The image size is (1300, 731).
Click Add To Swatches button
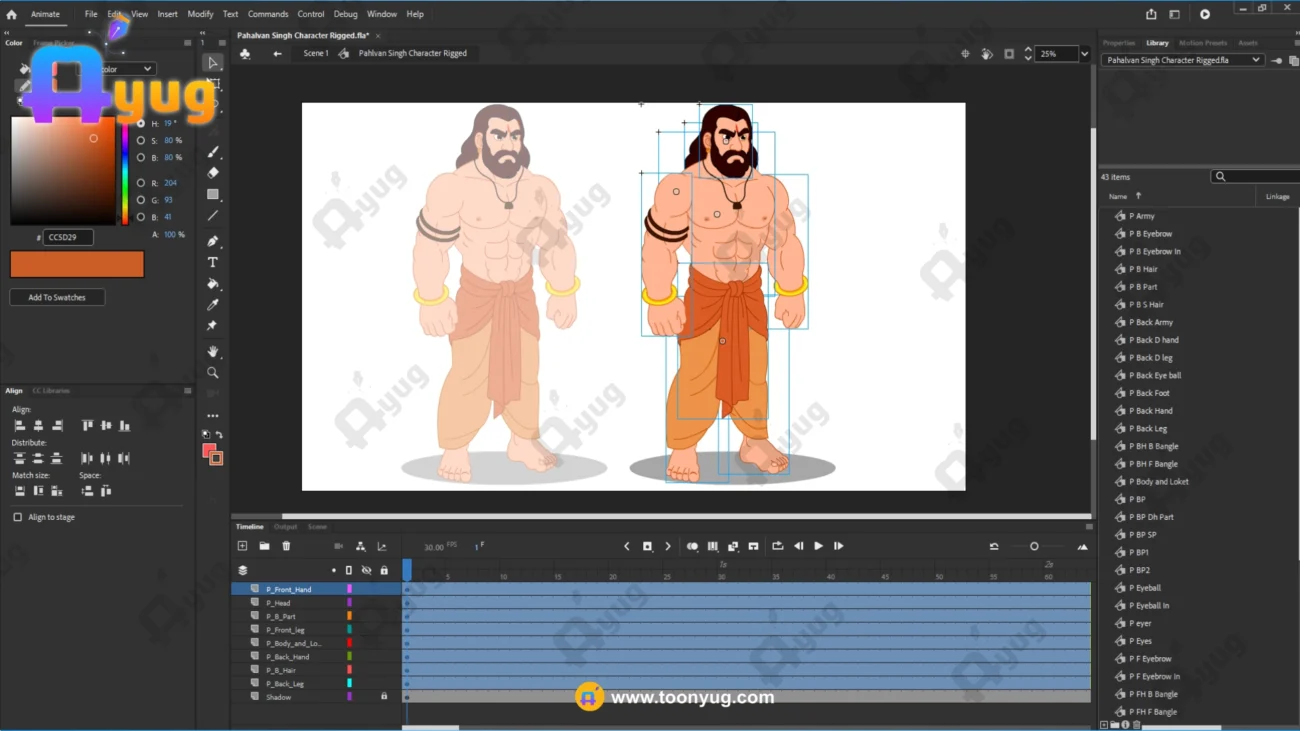57,297
